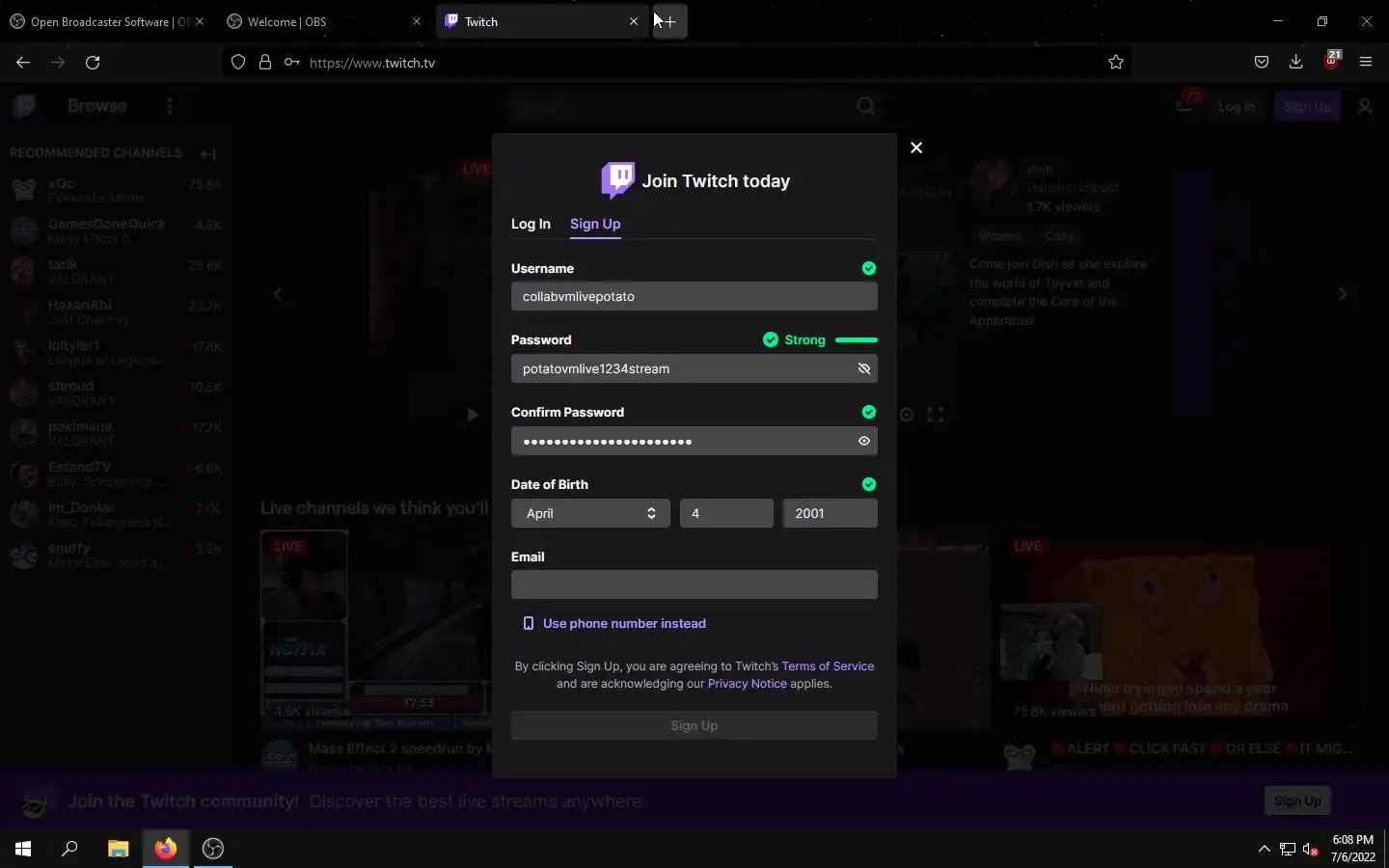Open xQc channel in sidebar
Viewport: 1389px width, 868px height.
click(x=116, y=190)
